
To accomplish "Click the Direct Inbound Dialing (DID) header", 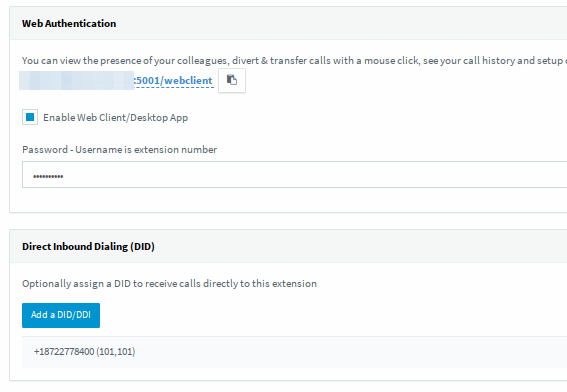I will 88,247.
